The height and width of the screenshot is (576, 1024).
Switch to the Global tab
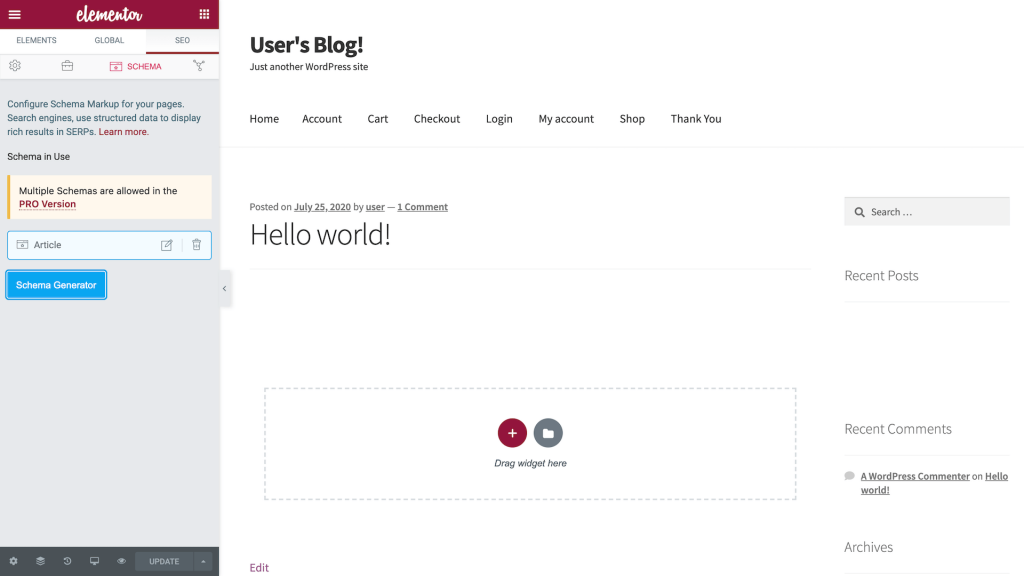[x=109, y=40]
